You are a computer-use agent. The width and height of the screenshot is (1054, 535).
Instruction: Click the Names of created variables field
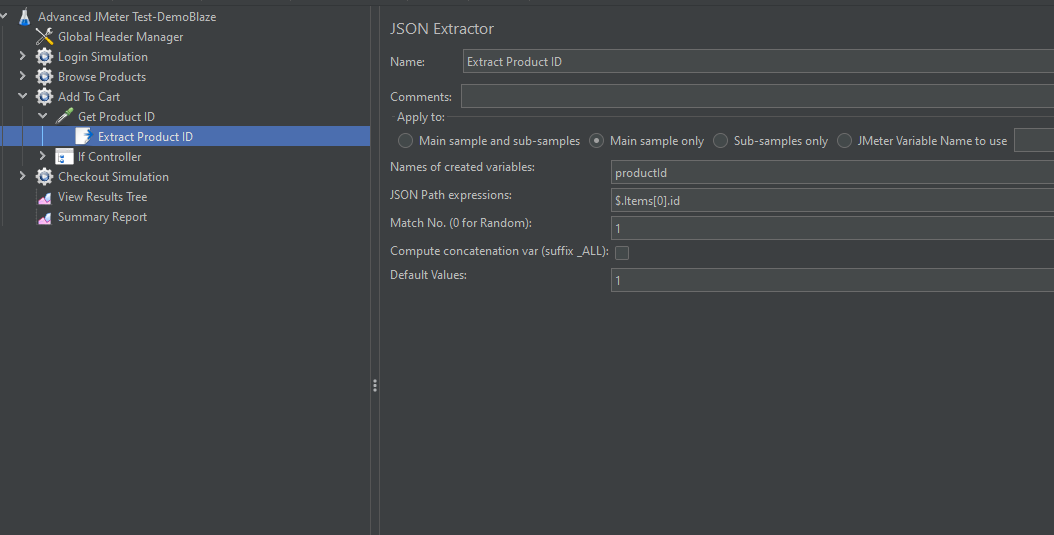(x=832, y=173)
